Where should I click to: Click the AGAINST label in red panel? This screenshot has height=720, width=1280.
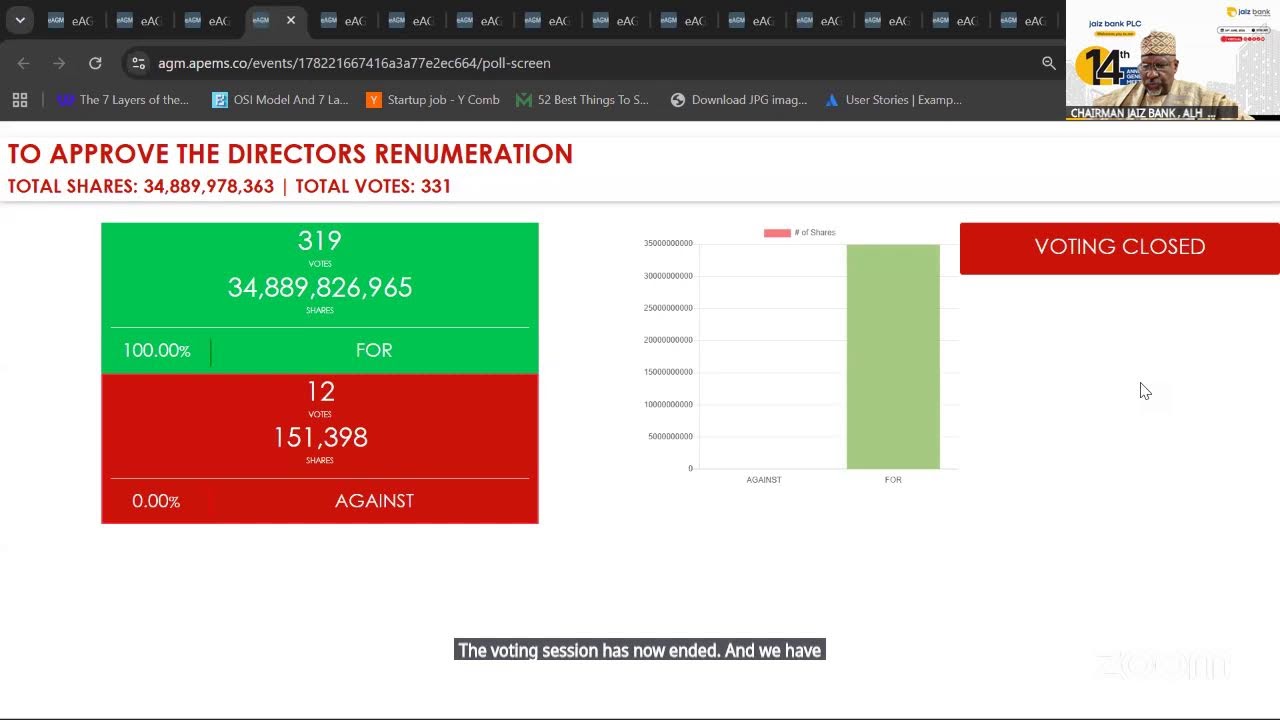374,502
